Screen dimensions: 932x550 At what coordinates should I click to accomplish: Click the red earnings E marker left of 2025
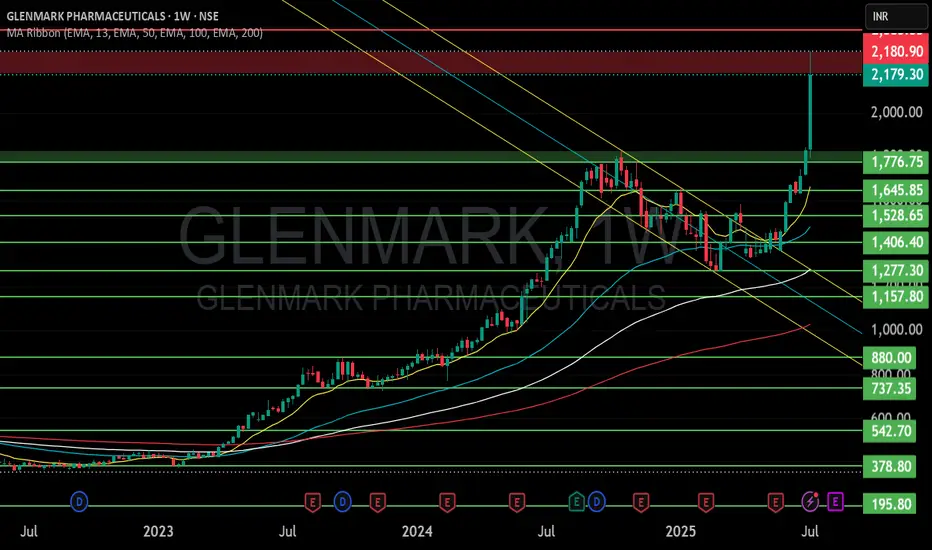pos(640,502)
